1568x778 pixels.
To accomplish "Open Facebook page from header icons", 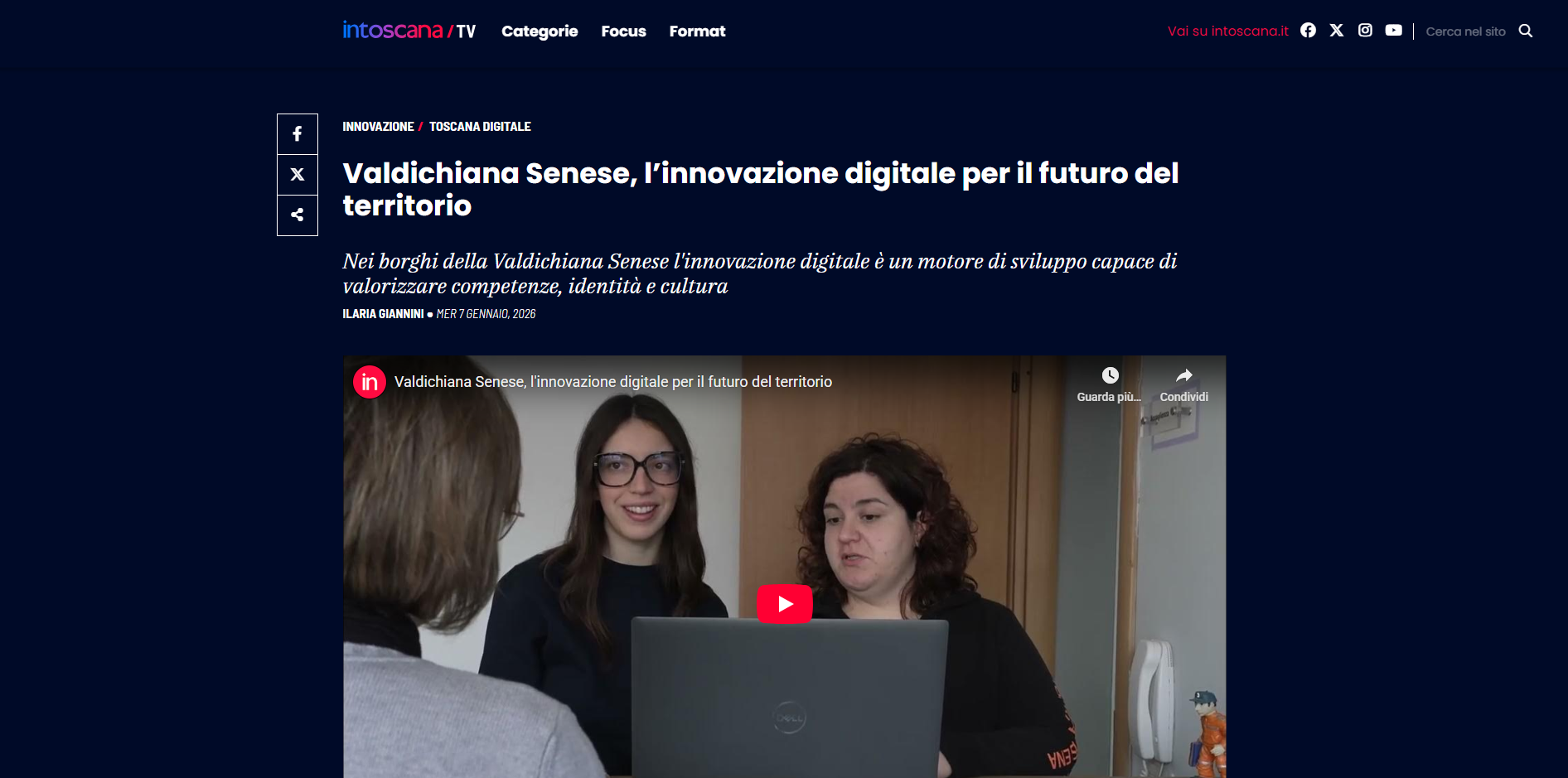I will click(1308, 31).
